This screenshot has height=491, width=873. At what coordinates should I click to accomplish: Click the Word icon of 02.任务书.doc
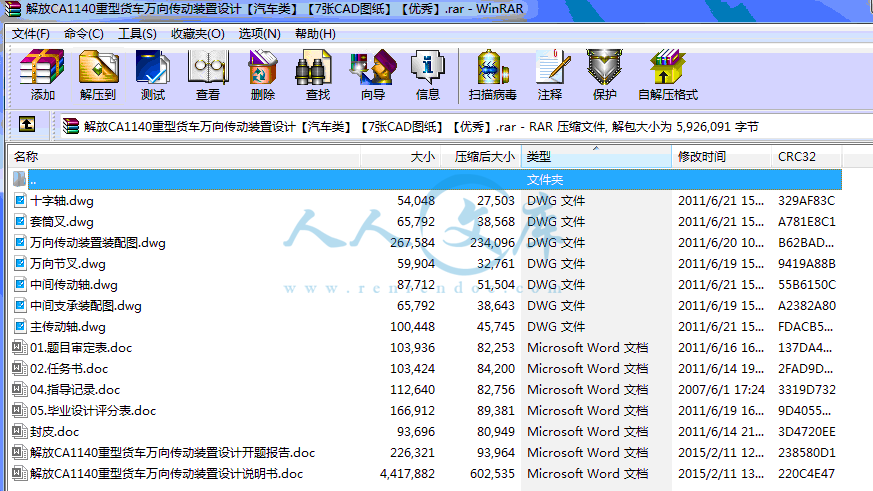point(19,369)
